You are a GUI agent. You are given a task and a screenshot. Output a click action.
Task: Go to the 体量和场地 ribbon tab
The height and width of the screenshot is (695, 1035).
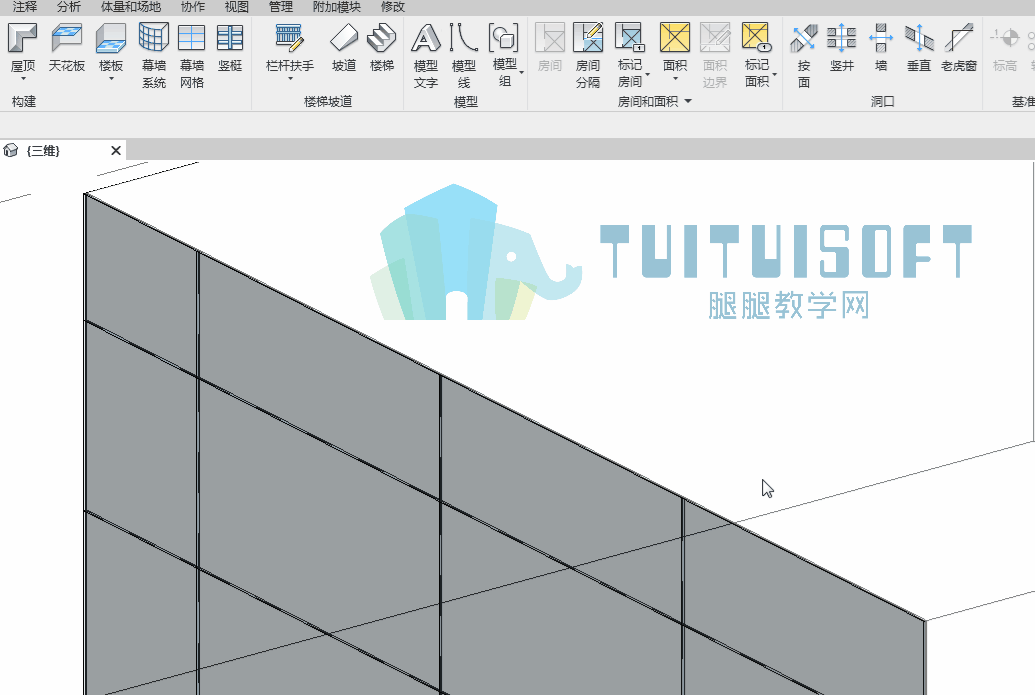131,7
